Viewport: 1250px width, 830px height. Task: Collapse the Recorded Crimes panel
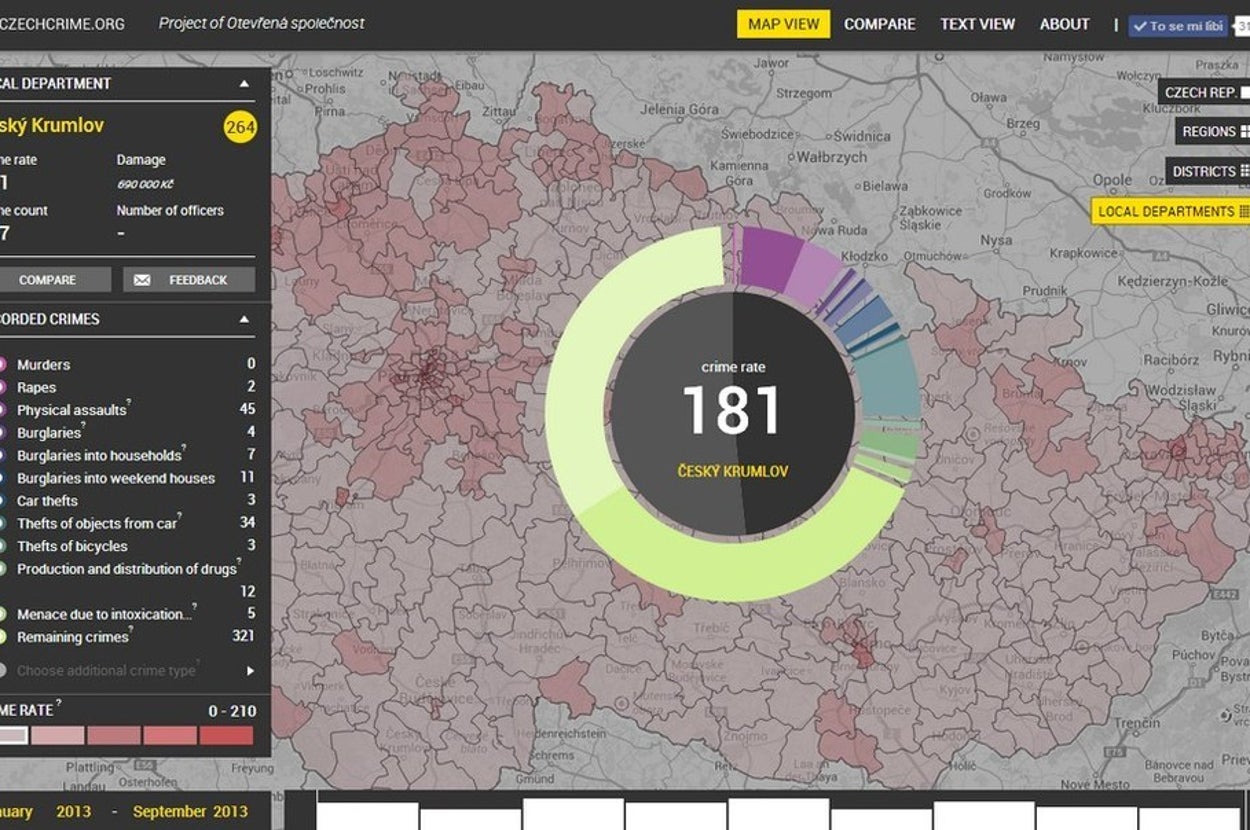coord(244,320)
